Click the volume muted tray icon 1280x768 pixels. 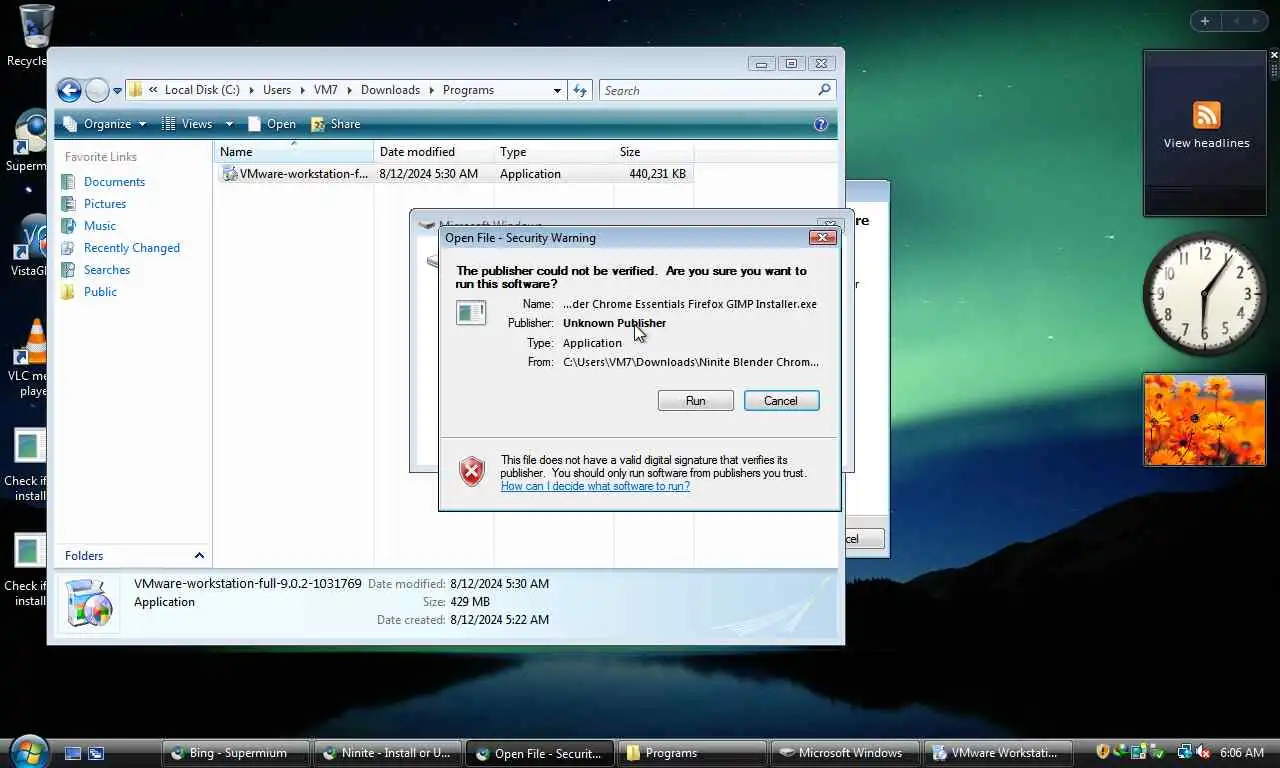(x=1202, y=752)
